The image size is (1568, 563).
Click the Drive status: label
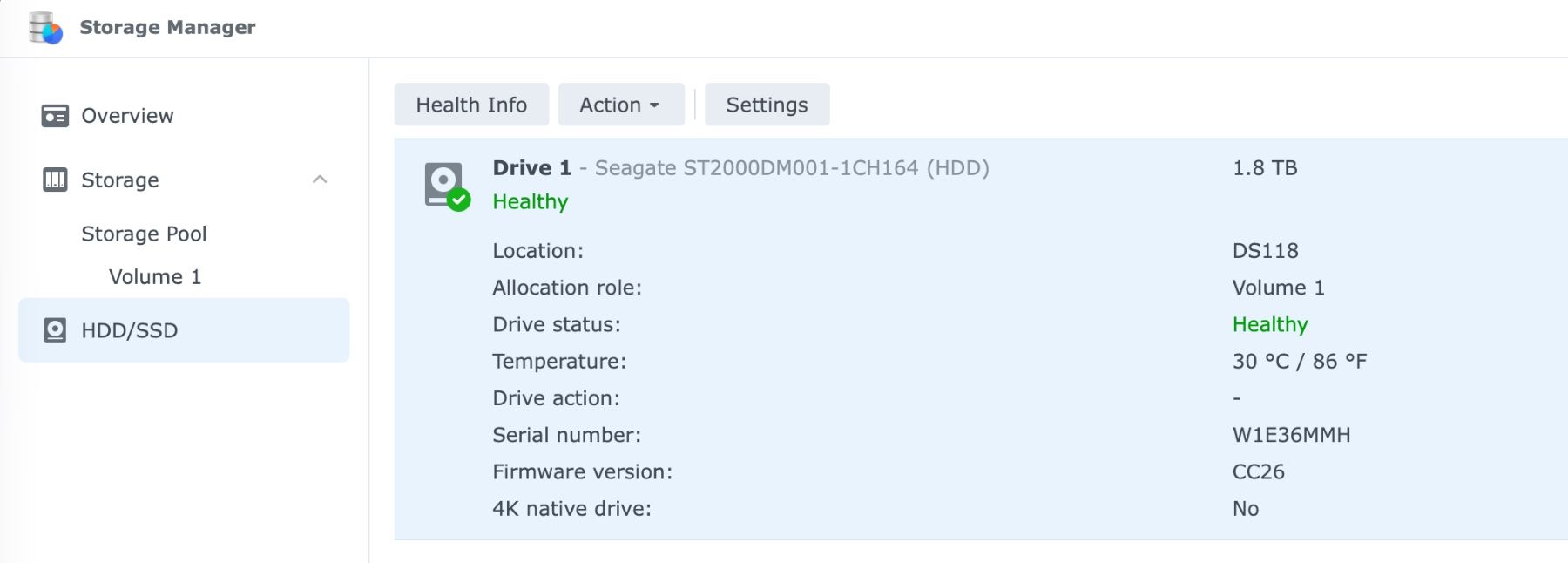click(557, 324)
